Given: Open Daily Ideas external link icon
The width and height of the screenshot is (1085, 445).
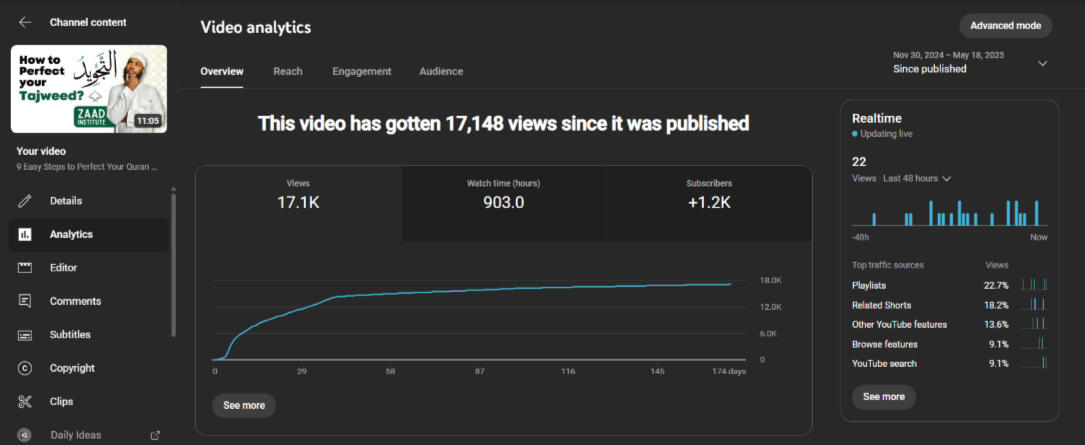Looking at the screenshot, I should tap(155, 435).
